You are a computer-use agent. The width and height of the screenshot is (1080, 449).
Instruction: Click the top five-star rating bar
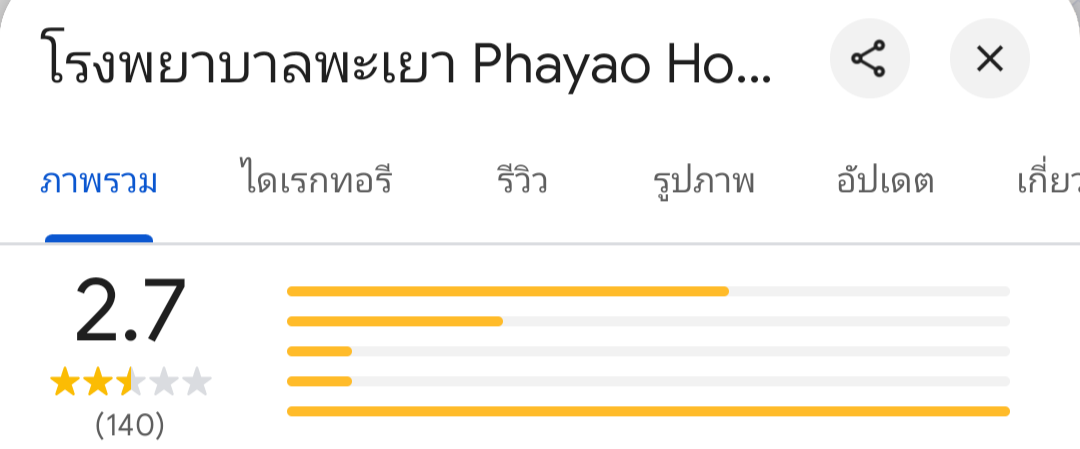(648, 291)
